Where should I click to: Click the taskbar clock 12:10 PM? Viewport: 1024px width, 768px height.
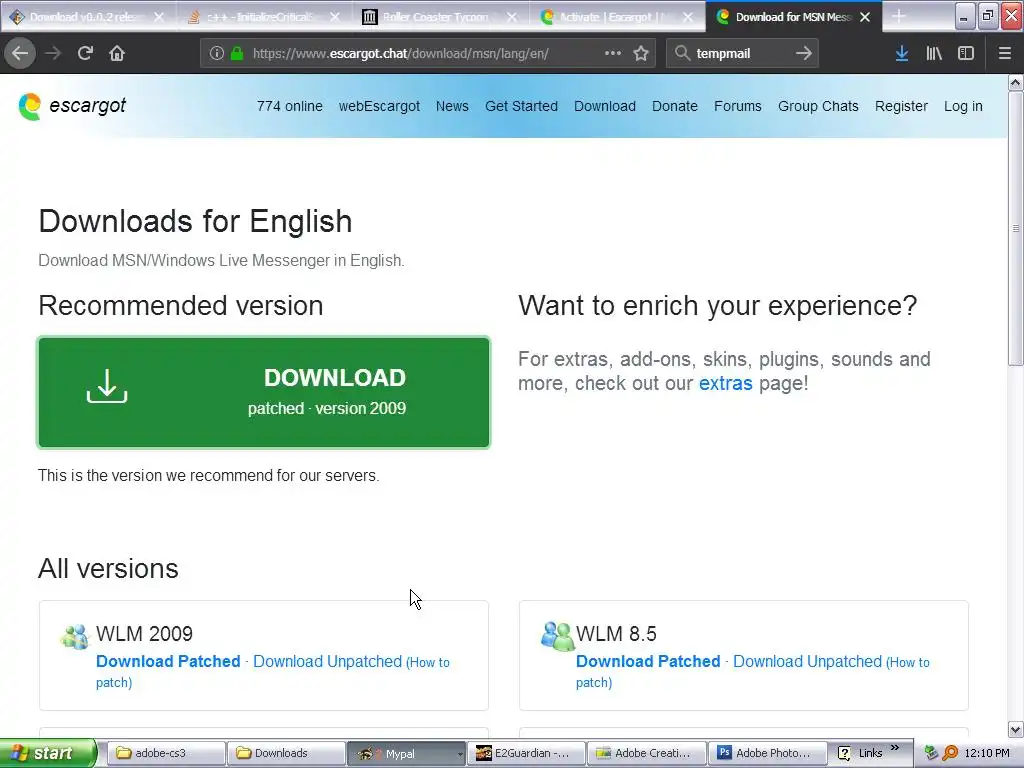[x=987, y=753]
